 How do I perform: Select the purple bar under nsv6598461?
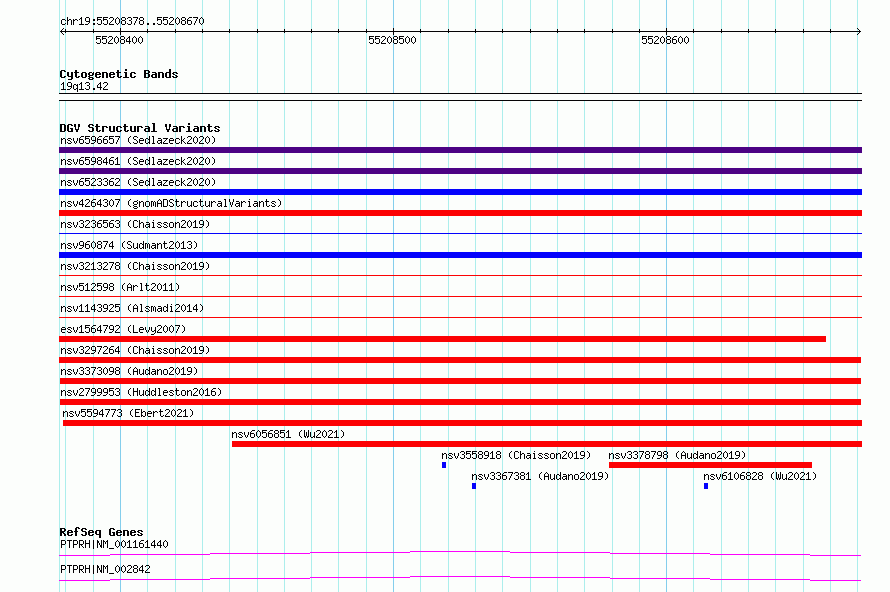[460, 171]
